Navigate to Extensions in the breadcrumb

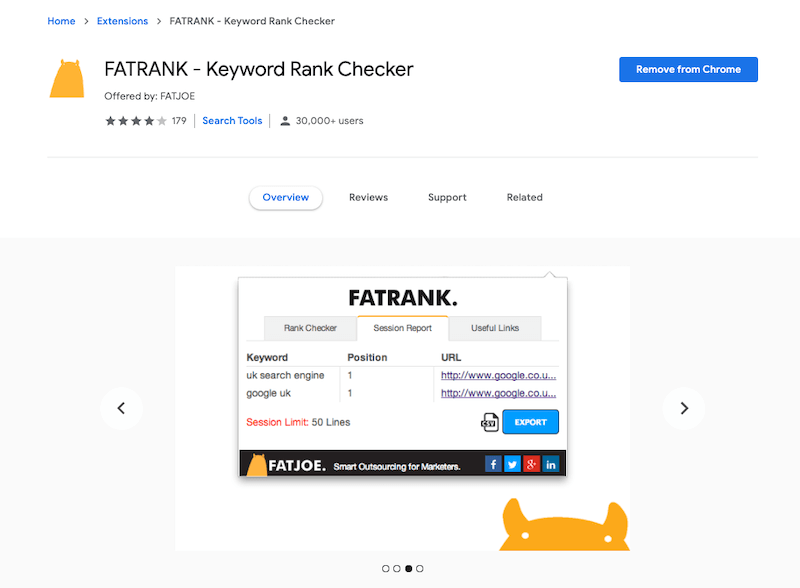[122, 21]
